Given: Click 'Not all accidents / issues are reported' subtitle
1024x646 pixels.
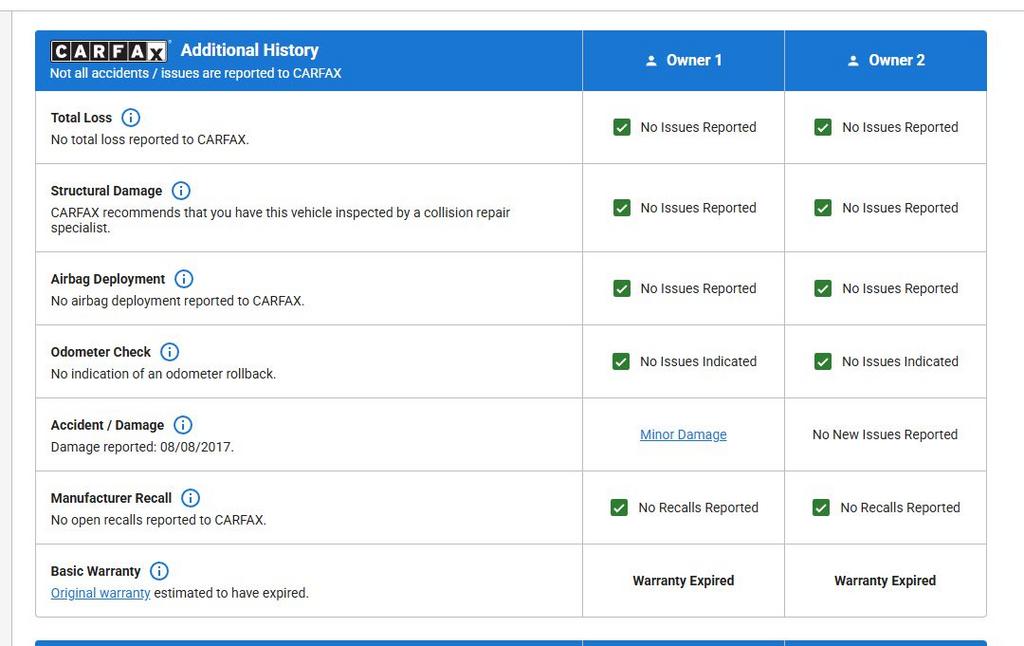Looking at the screenshot, I should click(196, 73).
